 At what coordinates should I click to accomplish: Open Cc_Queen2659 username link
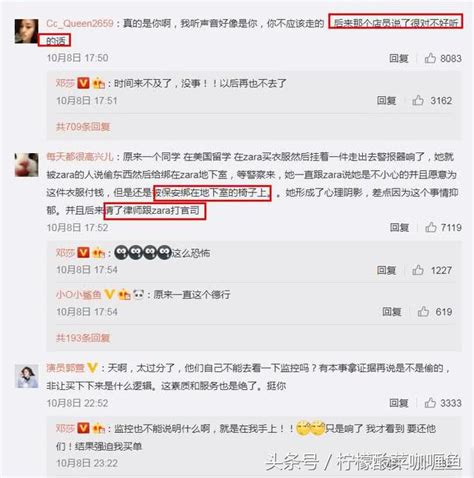click(x=80, y=23)
